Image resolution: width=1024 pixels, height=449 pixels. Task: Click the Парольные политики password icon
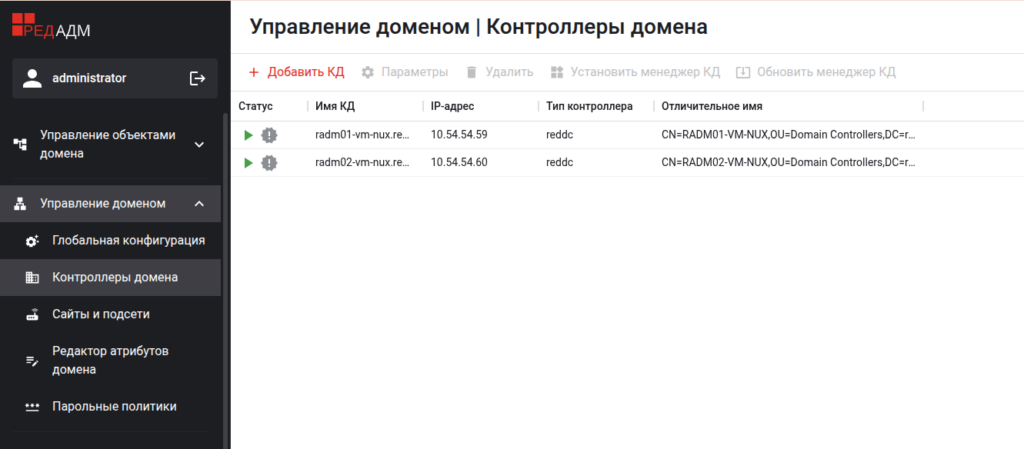(32, 407)
